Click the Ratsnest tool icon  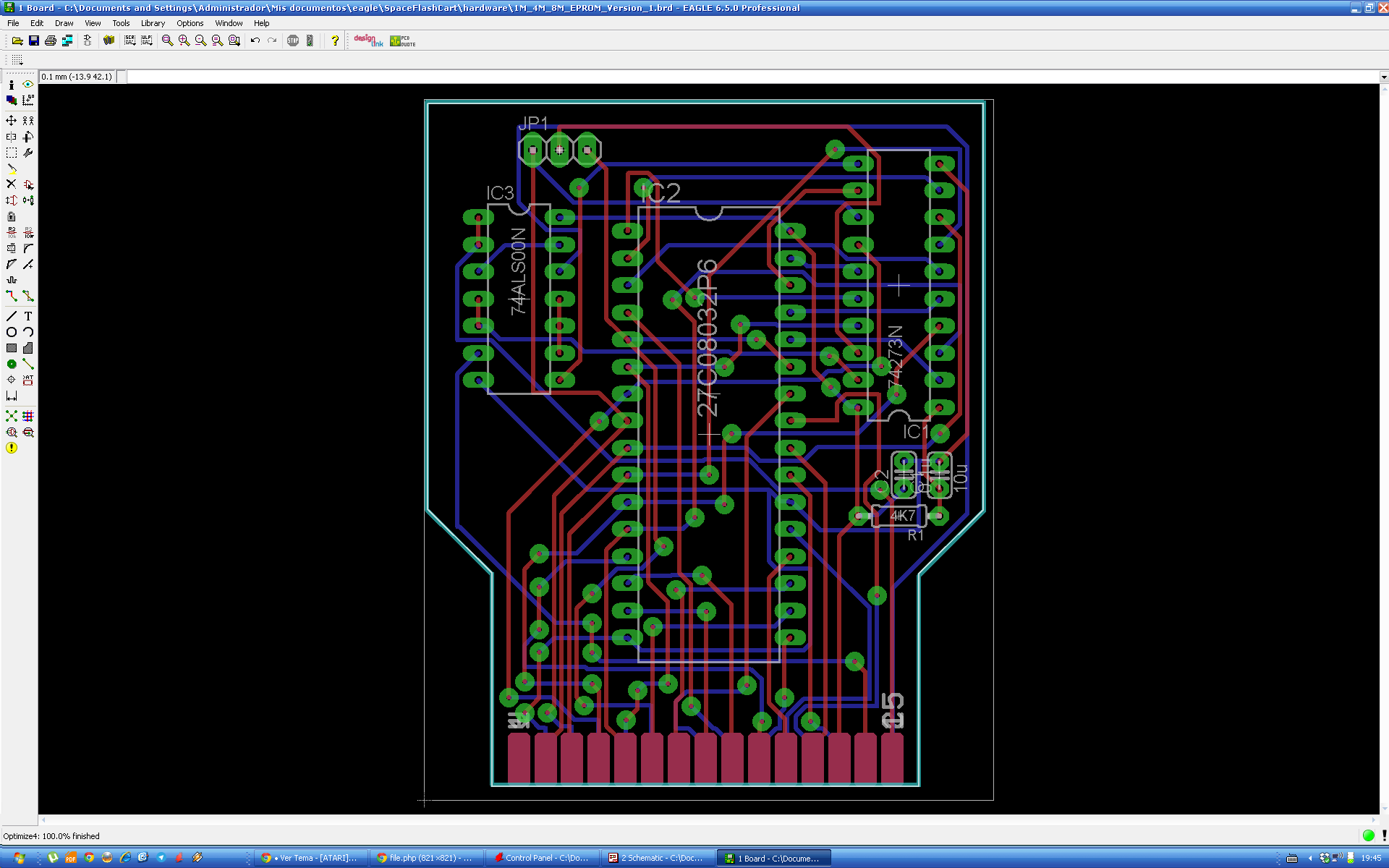(12, 416)
